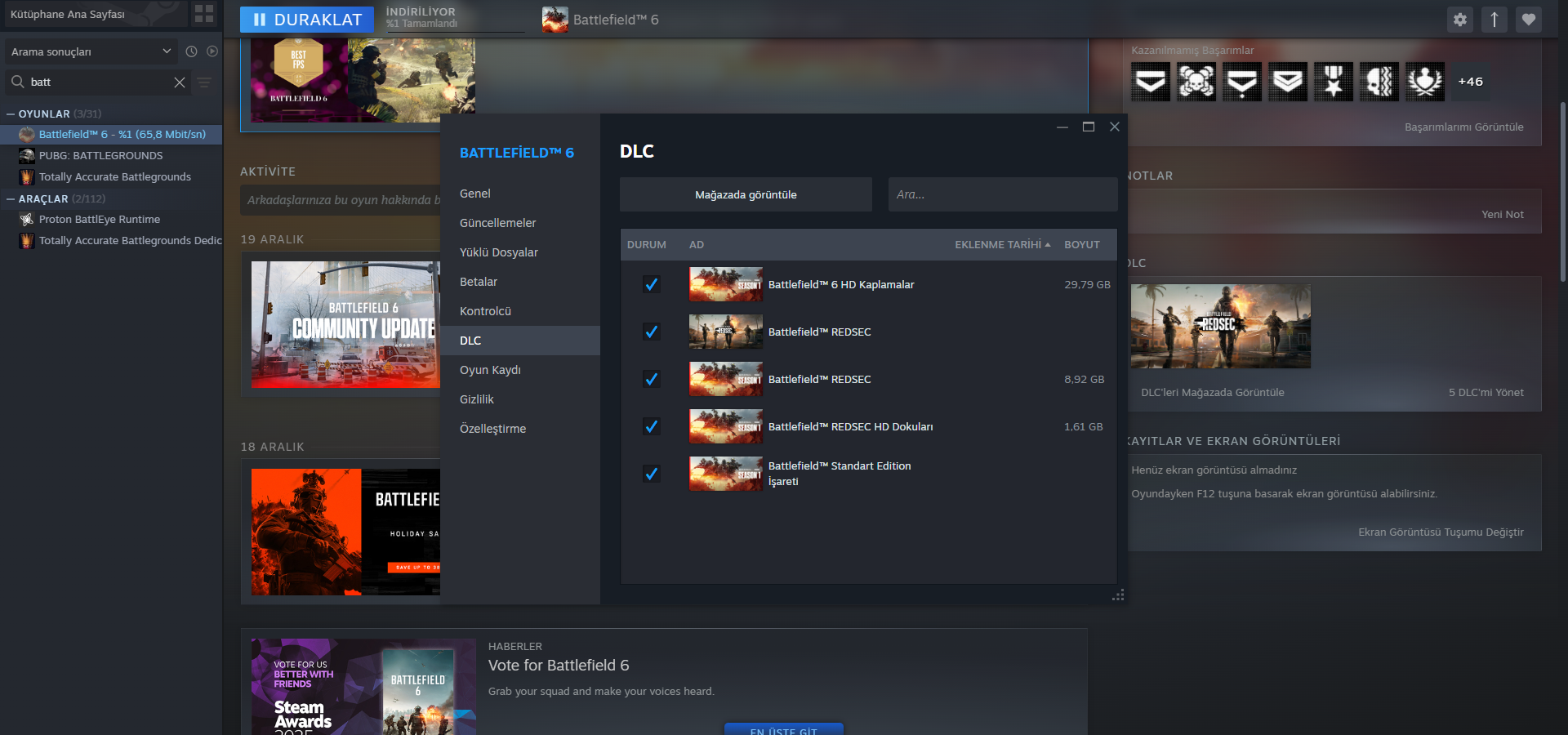Viewport: 1568px width, 735px height.
Task: Uncheck the 8,92 GB REDSEC DLC
Action: click(651, 379)
